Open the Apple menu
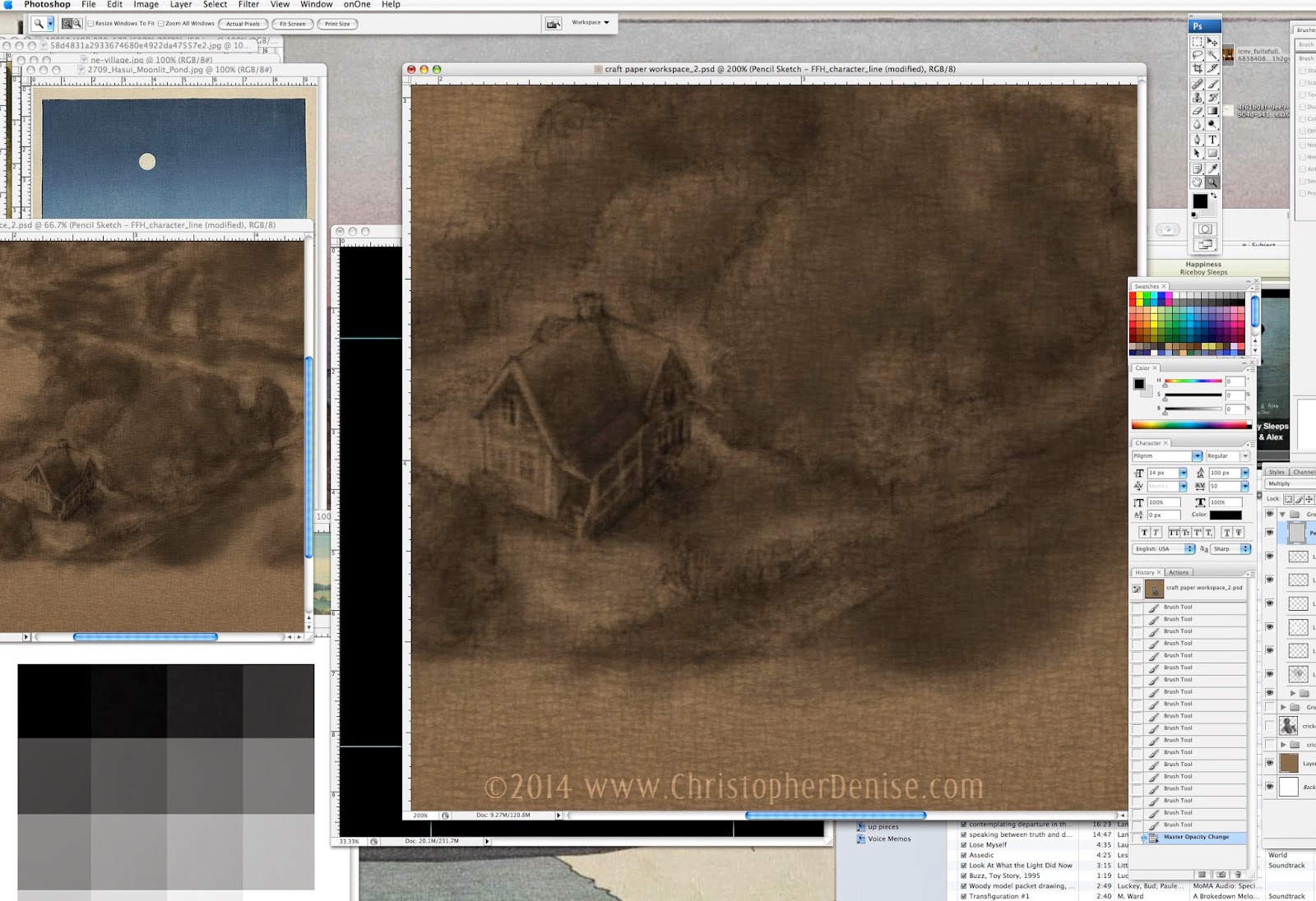This screenshot has width=1316, height=901. (x=9, y=5)
